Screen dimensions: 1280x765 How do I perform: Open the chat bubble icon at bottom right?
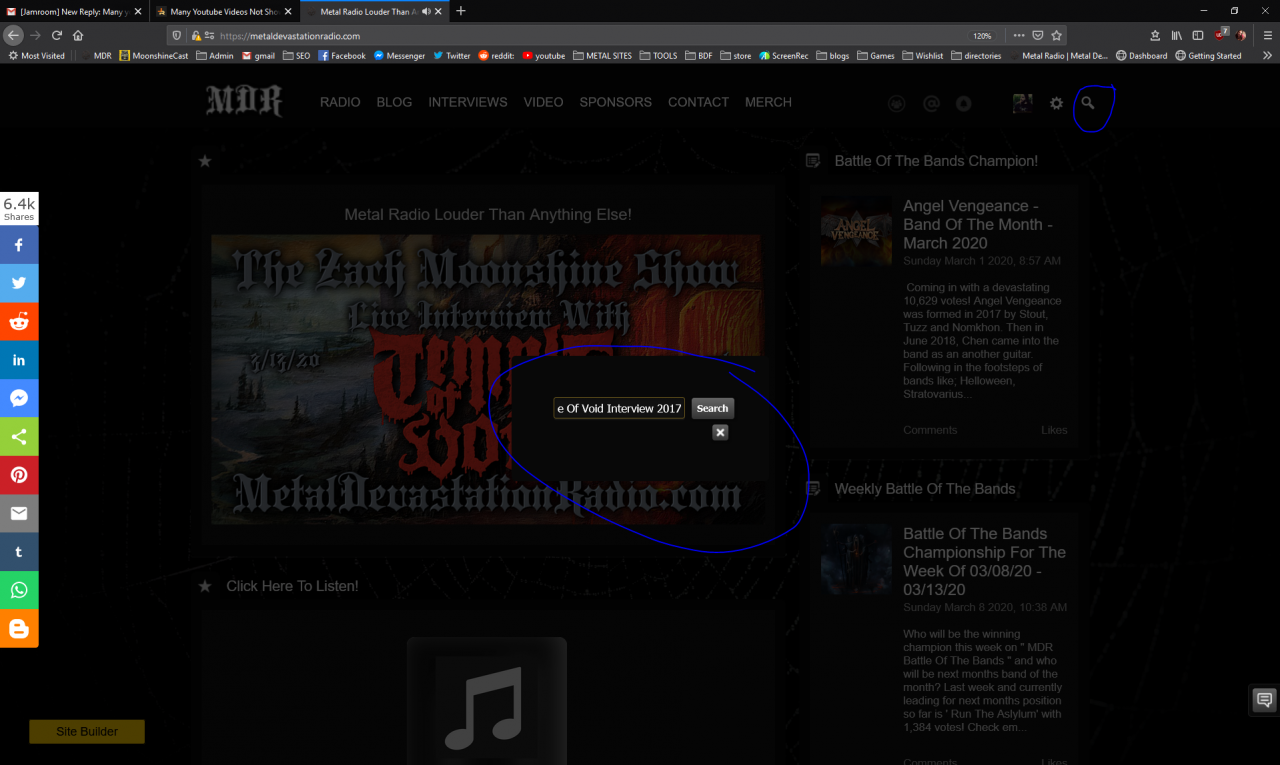(1264, 700)
